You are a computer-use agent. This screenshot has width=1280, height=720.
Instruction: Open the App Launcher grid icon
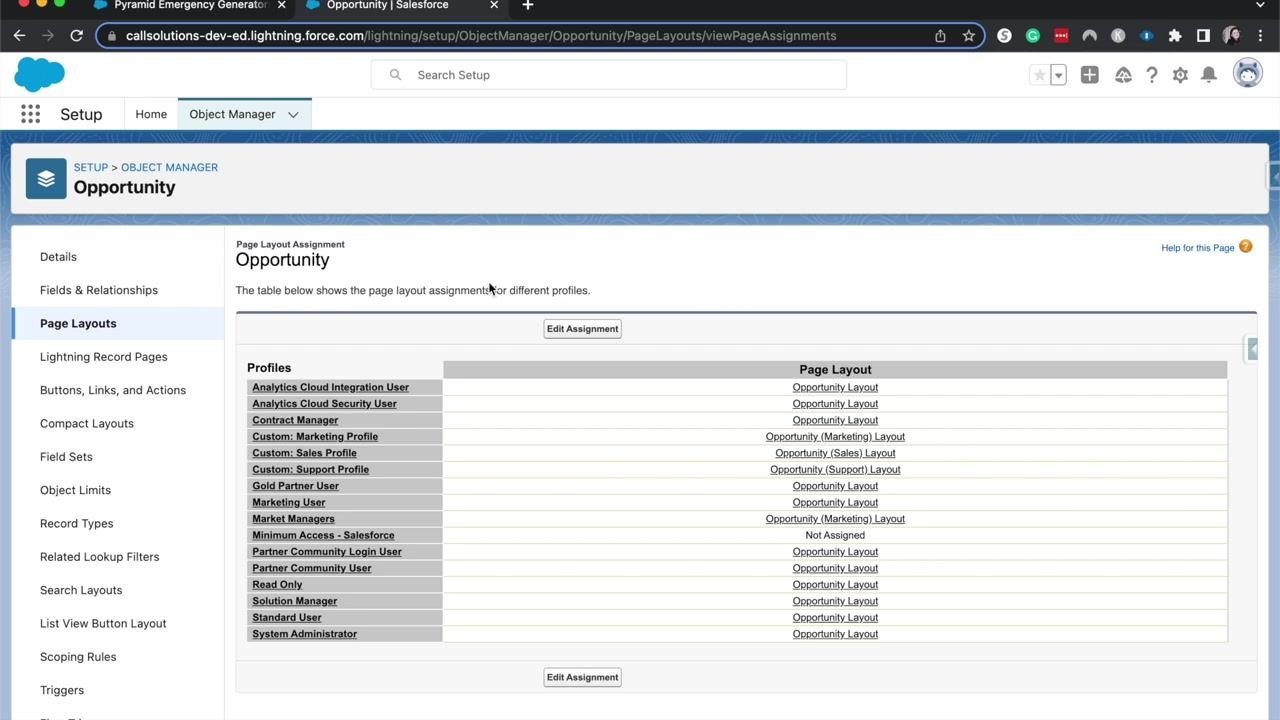[30, 114]
